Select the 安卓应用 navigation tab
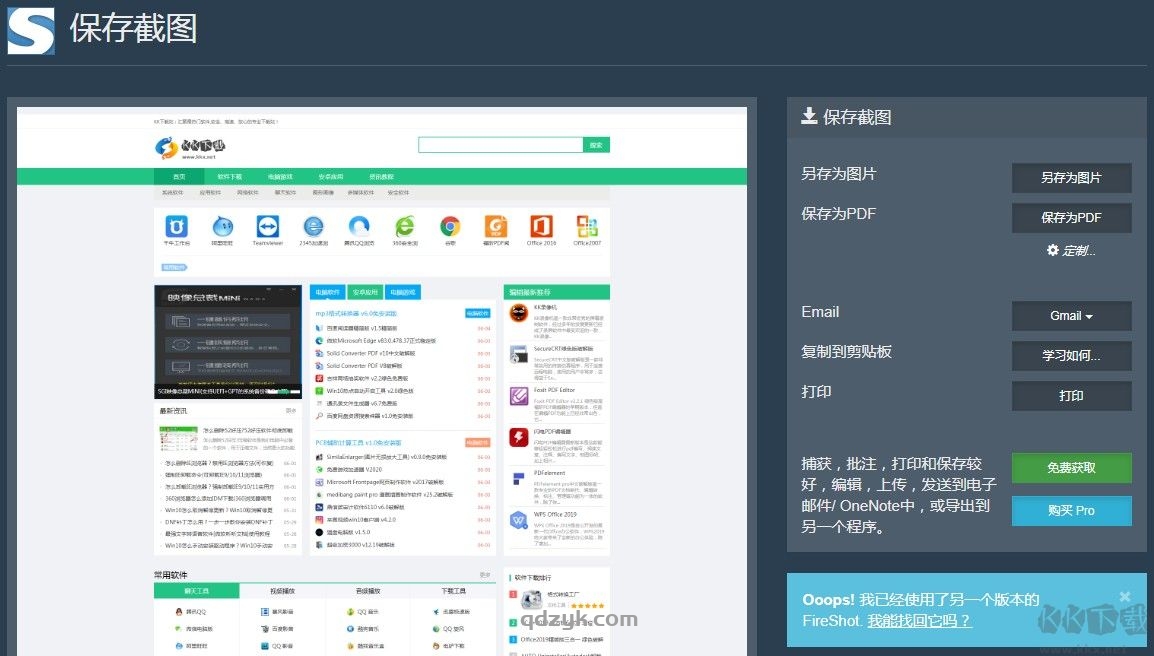 pyautogui.click(x=365, y=291)
